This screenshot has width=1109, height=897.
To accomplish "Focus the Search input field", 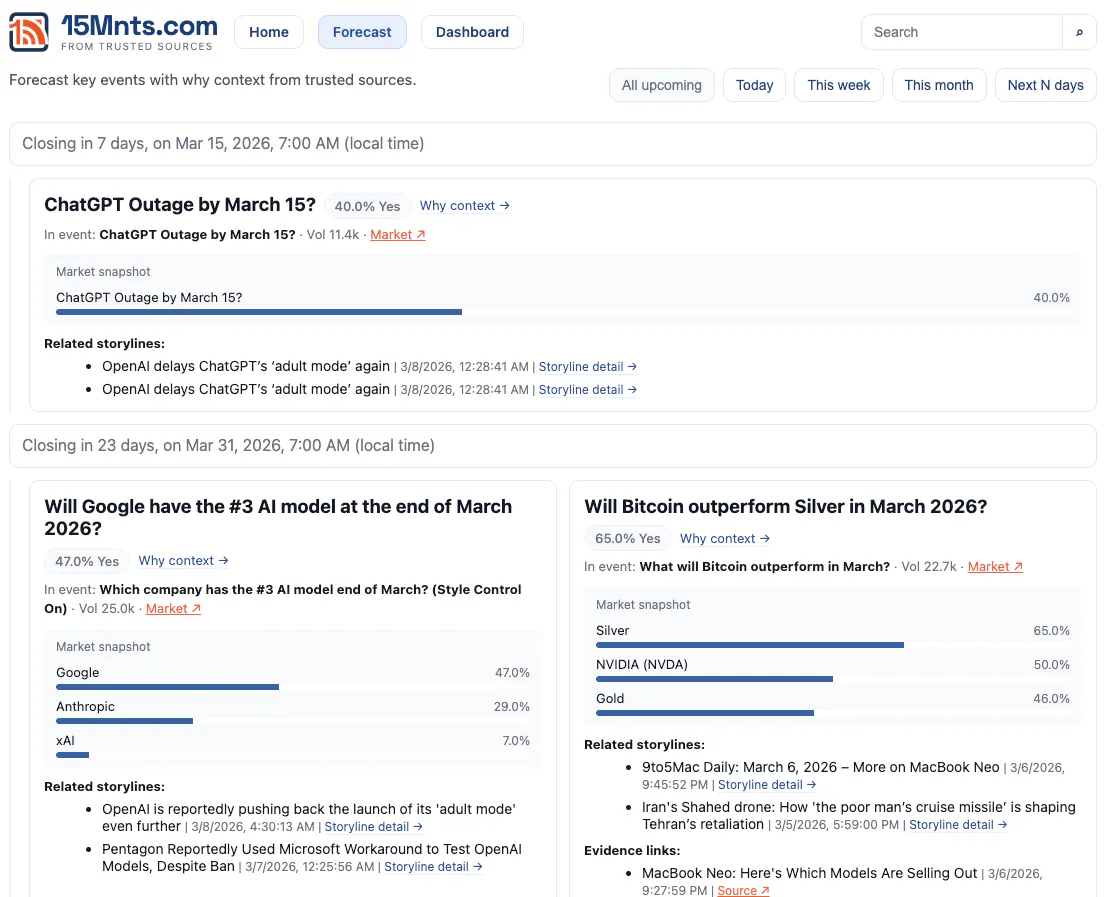I will pyautogui.click(x=962, y=33).
